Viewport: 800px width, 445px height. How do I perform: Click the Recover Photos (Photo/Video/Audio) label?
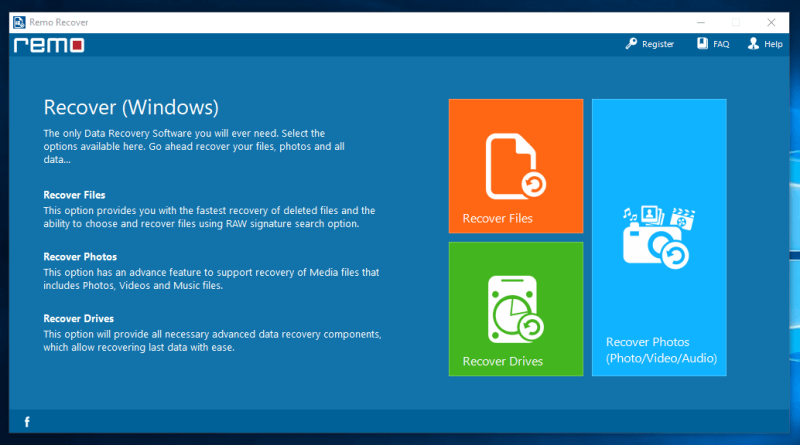661,350
